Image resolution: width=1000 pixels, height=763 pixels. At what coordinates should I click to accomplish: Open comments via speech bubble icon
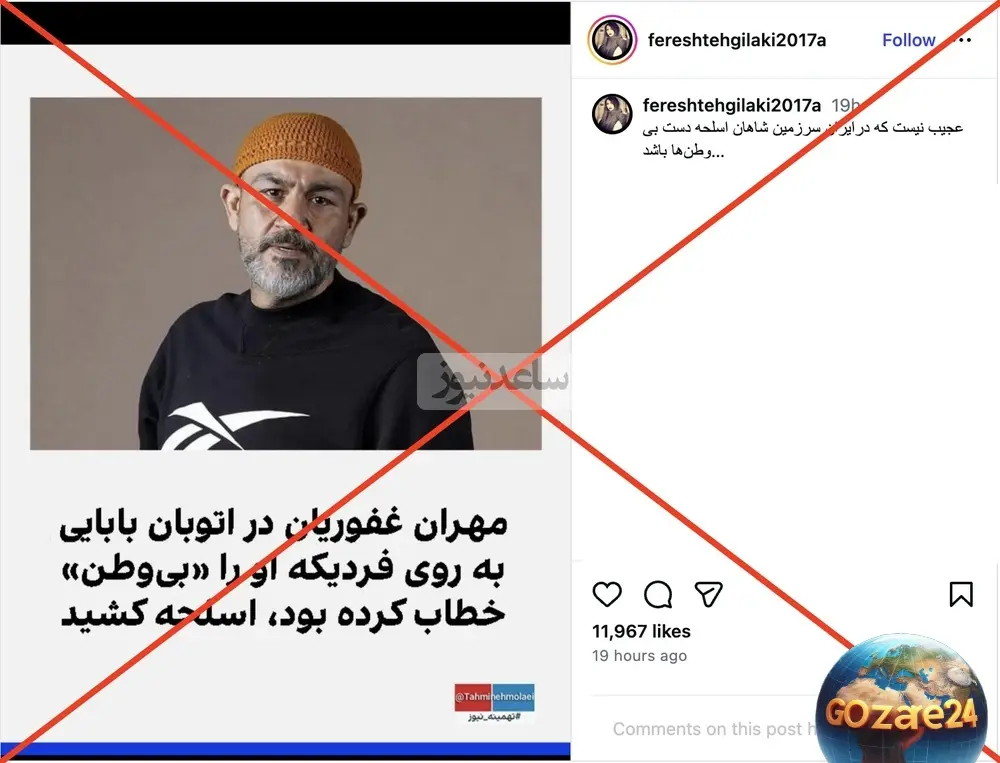click(x=658, y=595)
